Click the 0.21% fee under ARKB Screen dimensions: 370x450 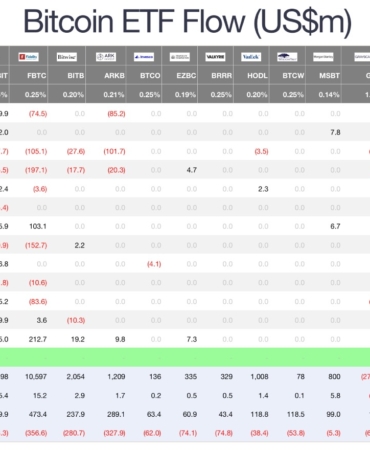[114, 95]
